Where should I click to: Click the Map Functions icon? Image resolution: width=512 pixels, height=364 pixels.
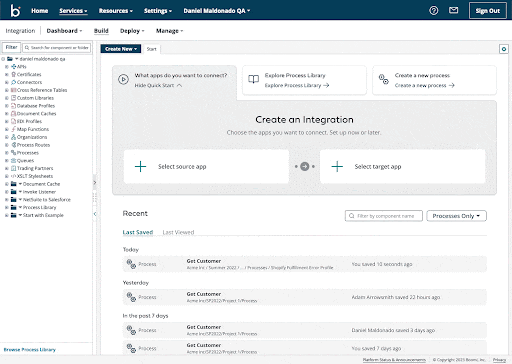14,129
